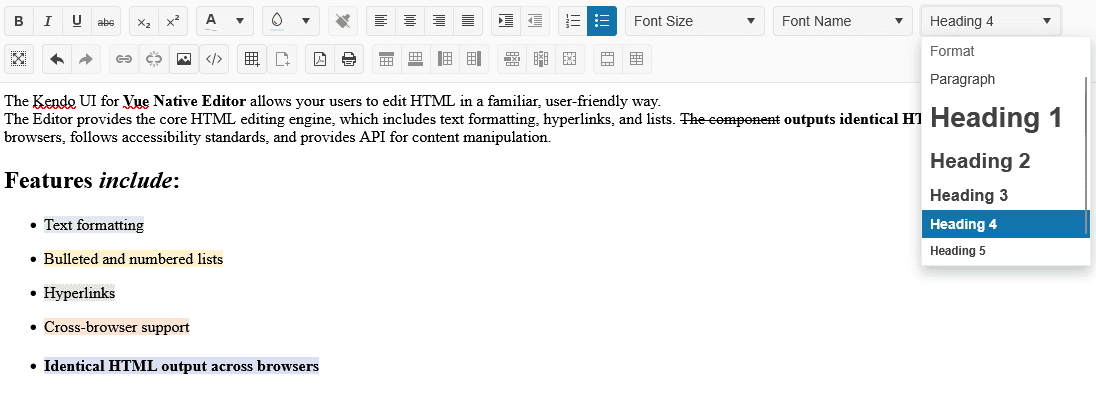Toggle Bold formatting
The height and width of the screenshot is (408, 1096).
point(19,21)
